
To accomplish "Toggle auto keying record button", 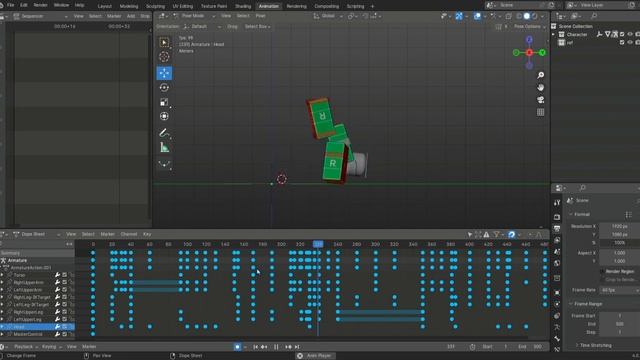I will 237,347.
